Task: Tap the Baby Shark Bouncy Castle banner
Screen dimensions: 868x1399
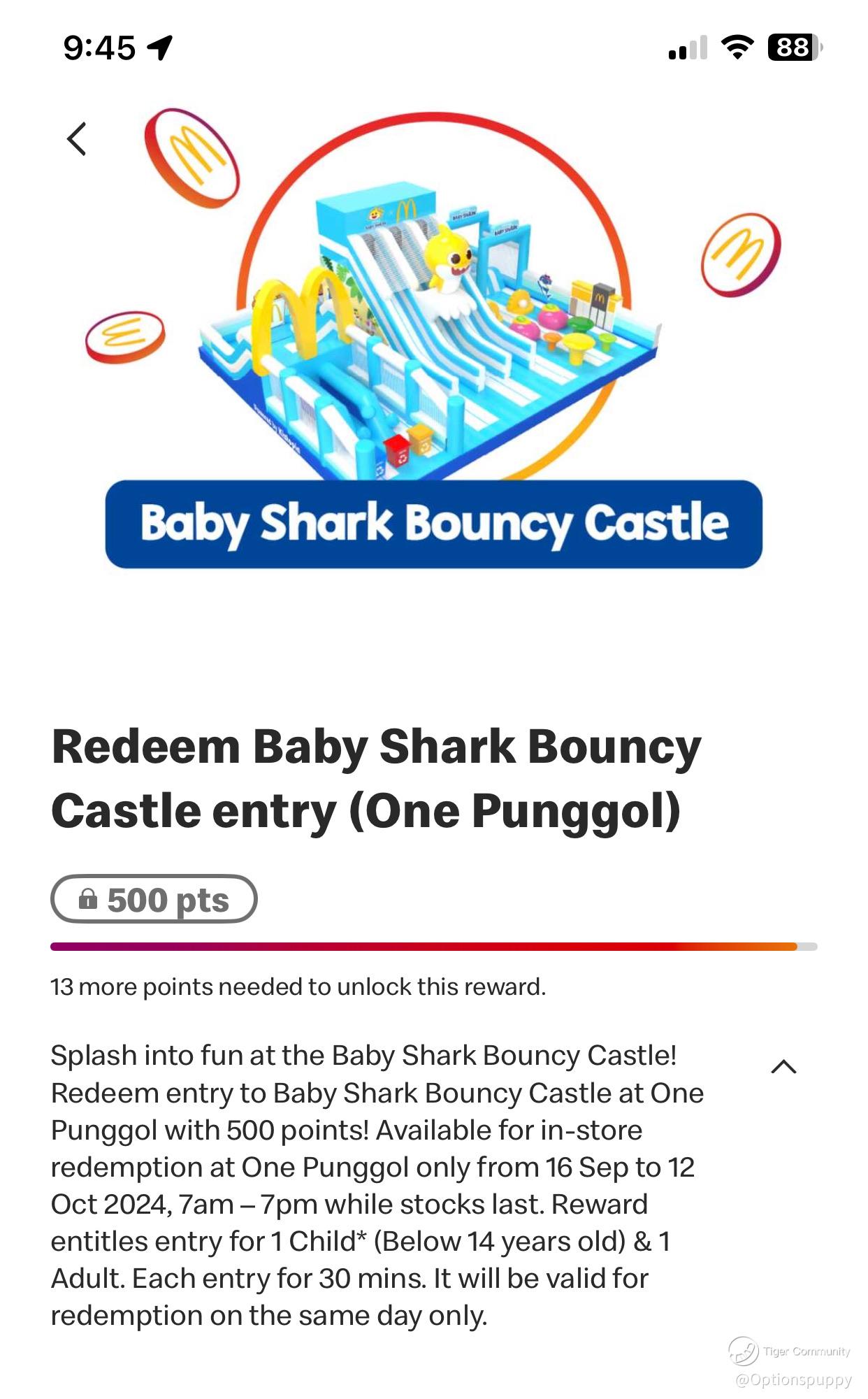Action: [433, 524]
